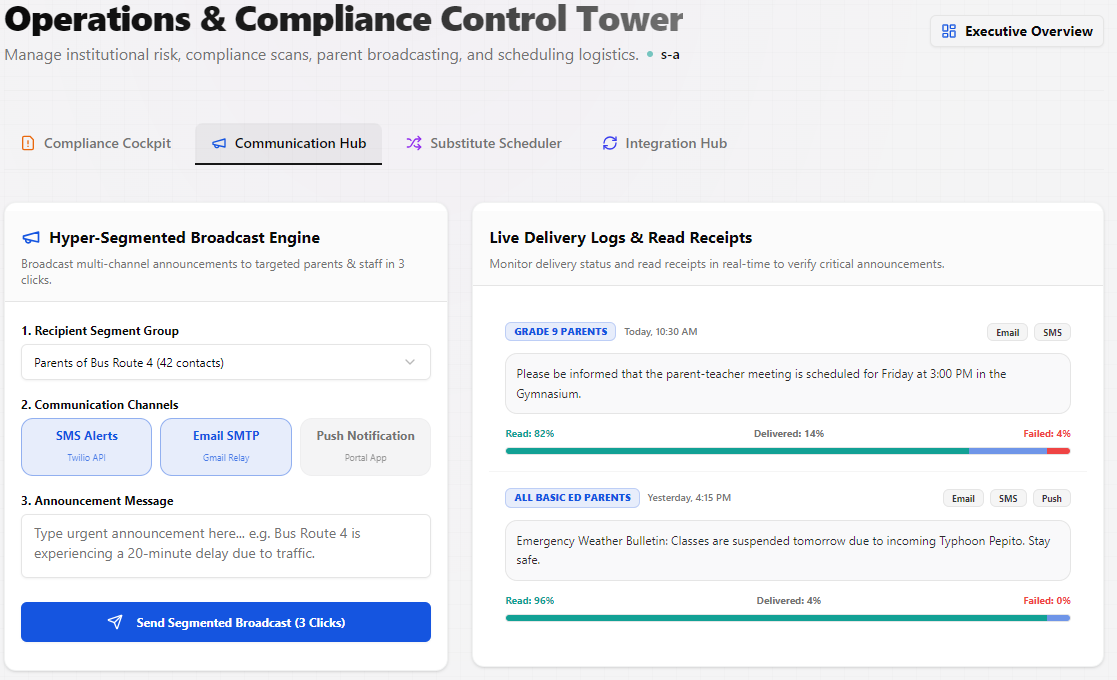Click the All Basic Ed Parents progress bar
The image size is (1117, 680).
pyautogui.click(x=788, y=618)
